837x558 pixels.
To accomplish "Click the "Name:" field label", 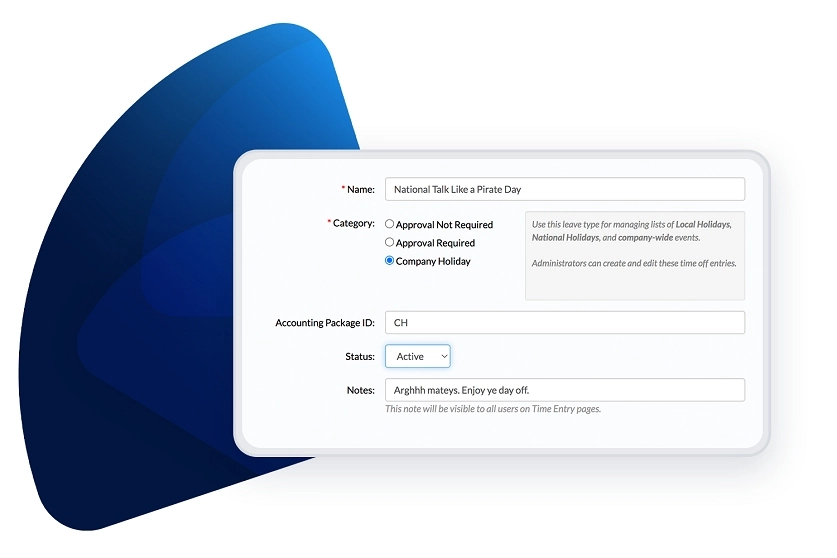I will (x=360, y=189).
